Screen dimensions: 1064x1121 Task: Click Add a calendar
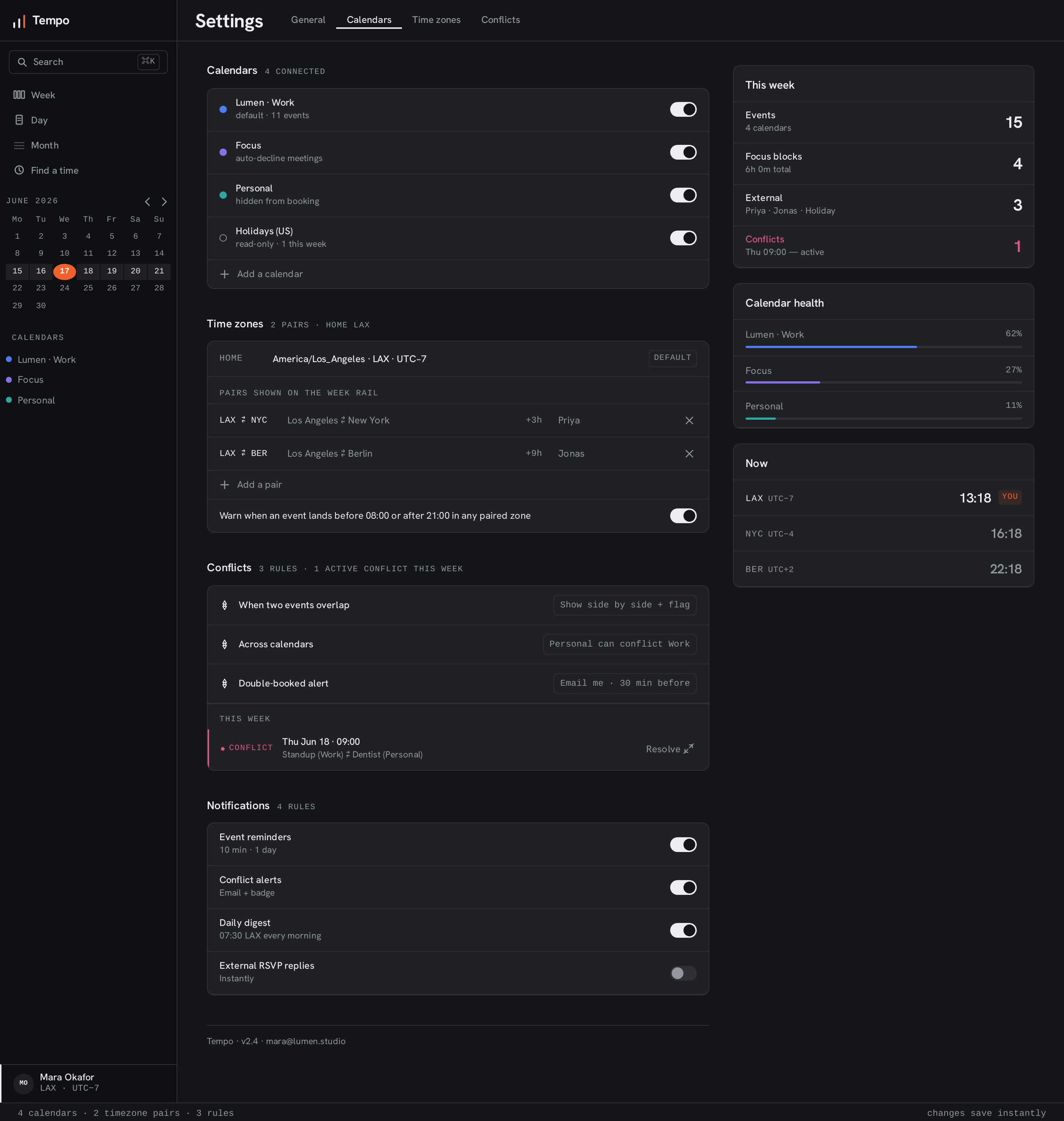(458, 274)
